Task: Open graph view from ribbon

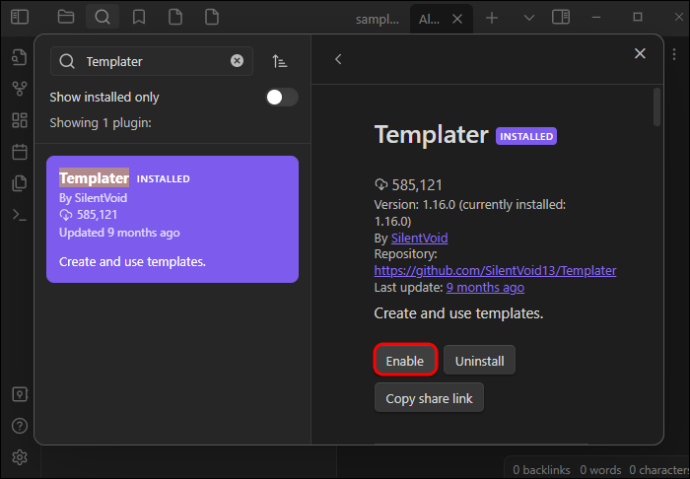Action: [x=19, y=88]
